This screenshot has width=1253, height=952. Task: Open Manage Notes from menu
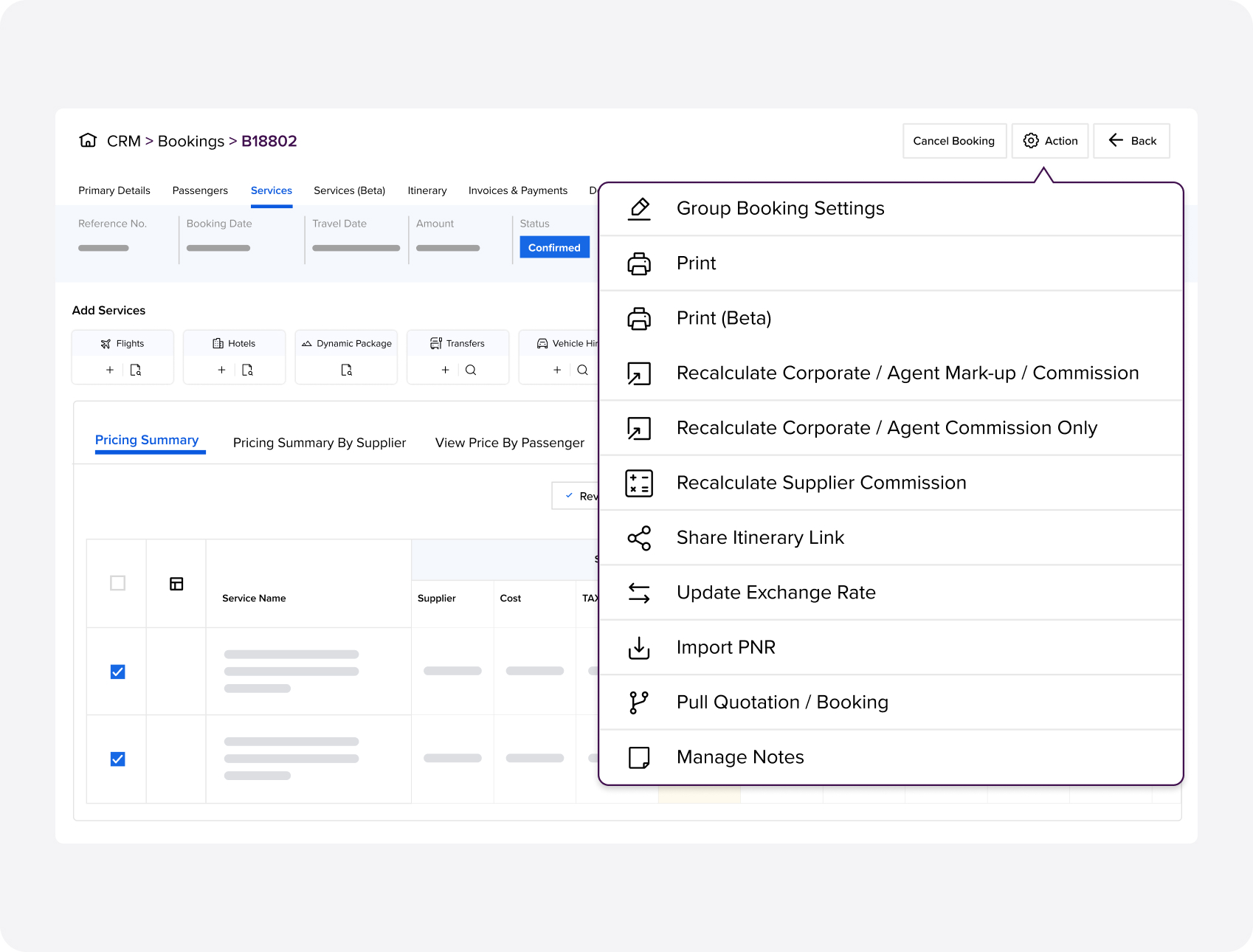coord(891,757)
